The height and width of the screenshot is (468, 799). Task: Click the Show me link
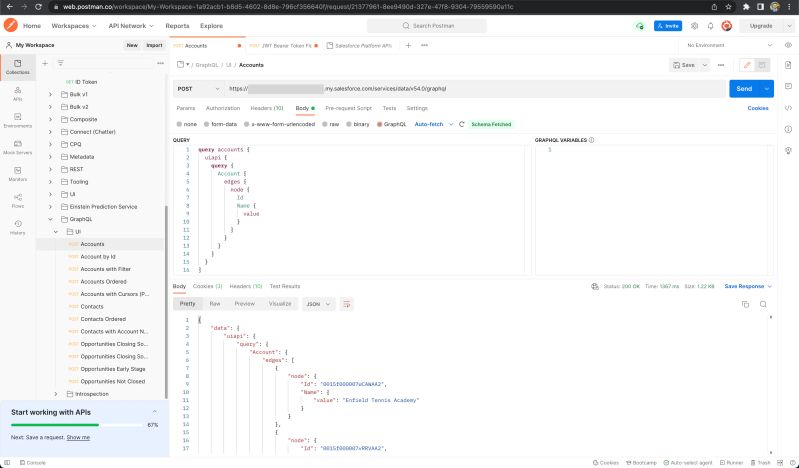[78, 437]
